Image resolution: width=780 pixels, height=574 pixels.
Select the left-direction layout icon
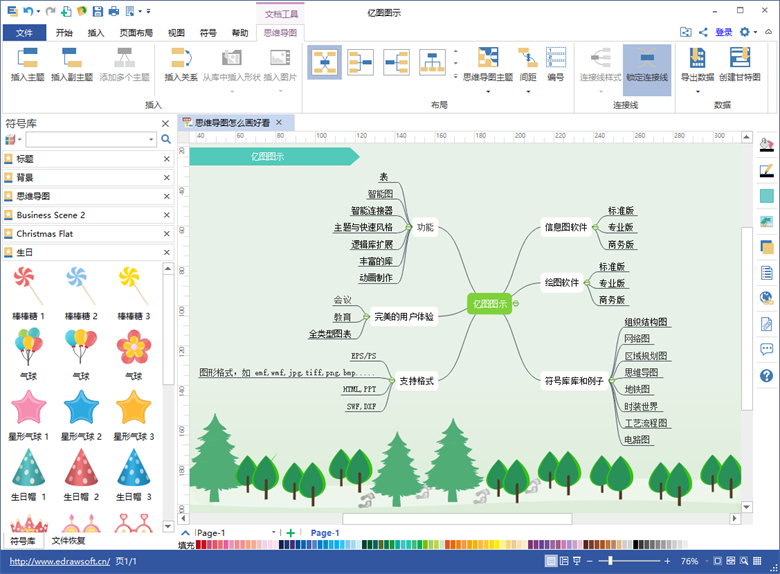click(x=396, y=62)
